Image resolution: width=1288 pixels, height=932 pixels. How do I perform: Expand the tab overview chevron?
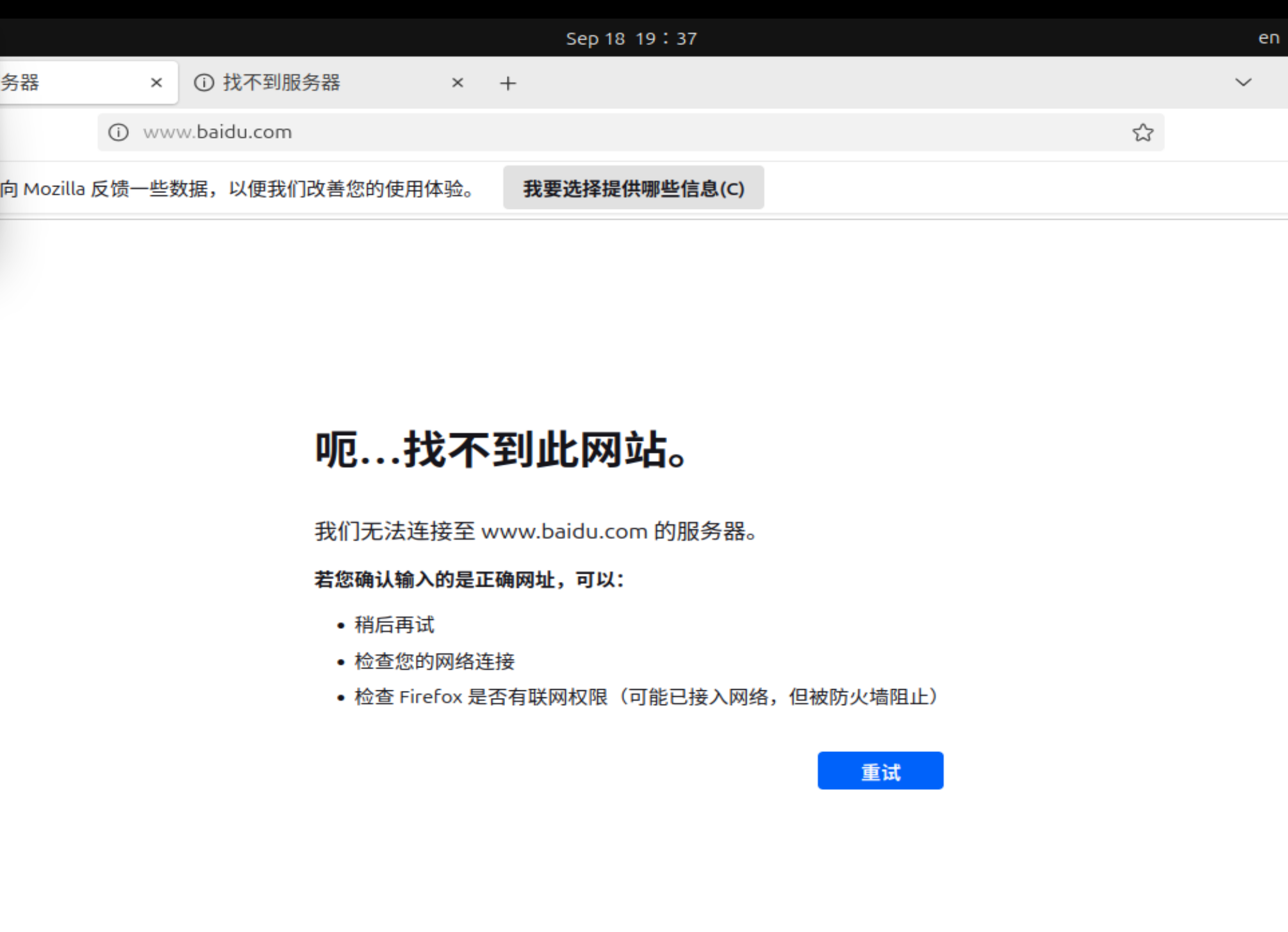tap(1242, 83)
